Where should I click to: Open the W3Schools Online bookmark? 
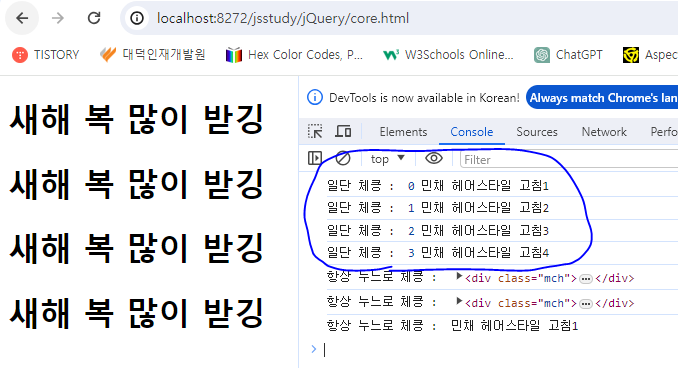(x=448, y=55)
